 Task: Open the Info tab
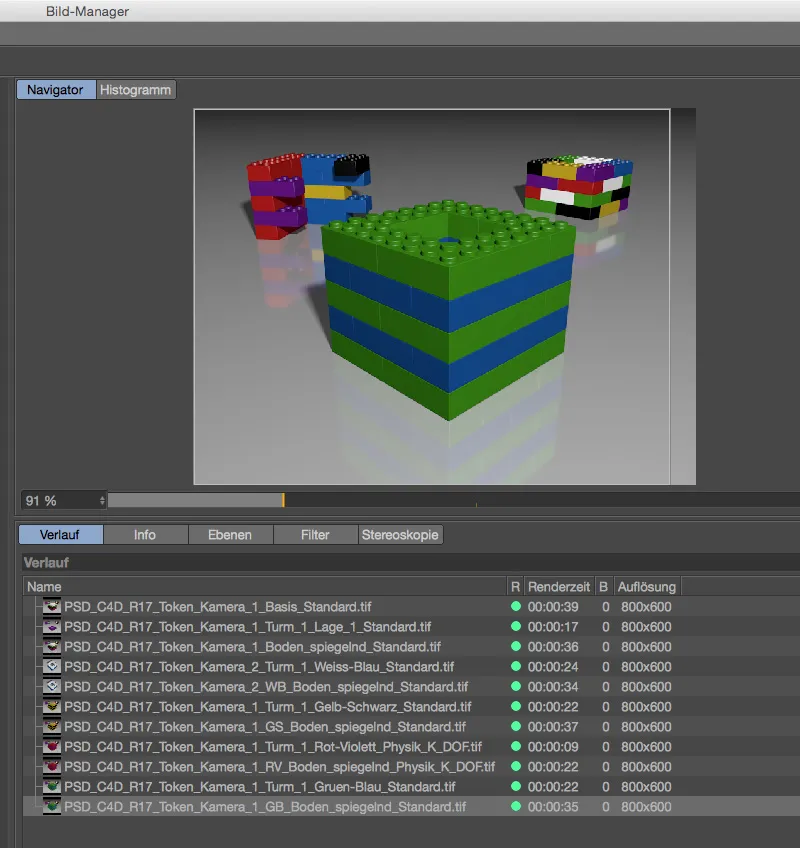click(145, 535)
